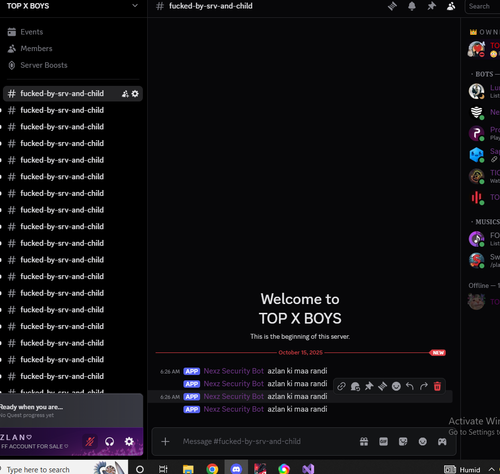The width and height of the screenshot is (500, 474).
Task: Copy message link from hover toolbar
Action: pyautogui.click(x=341, y=386)
